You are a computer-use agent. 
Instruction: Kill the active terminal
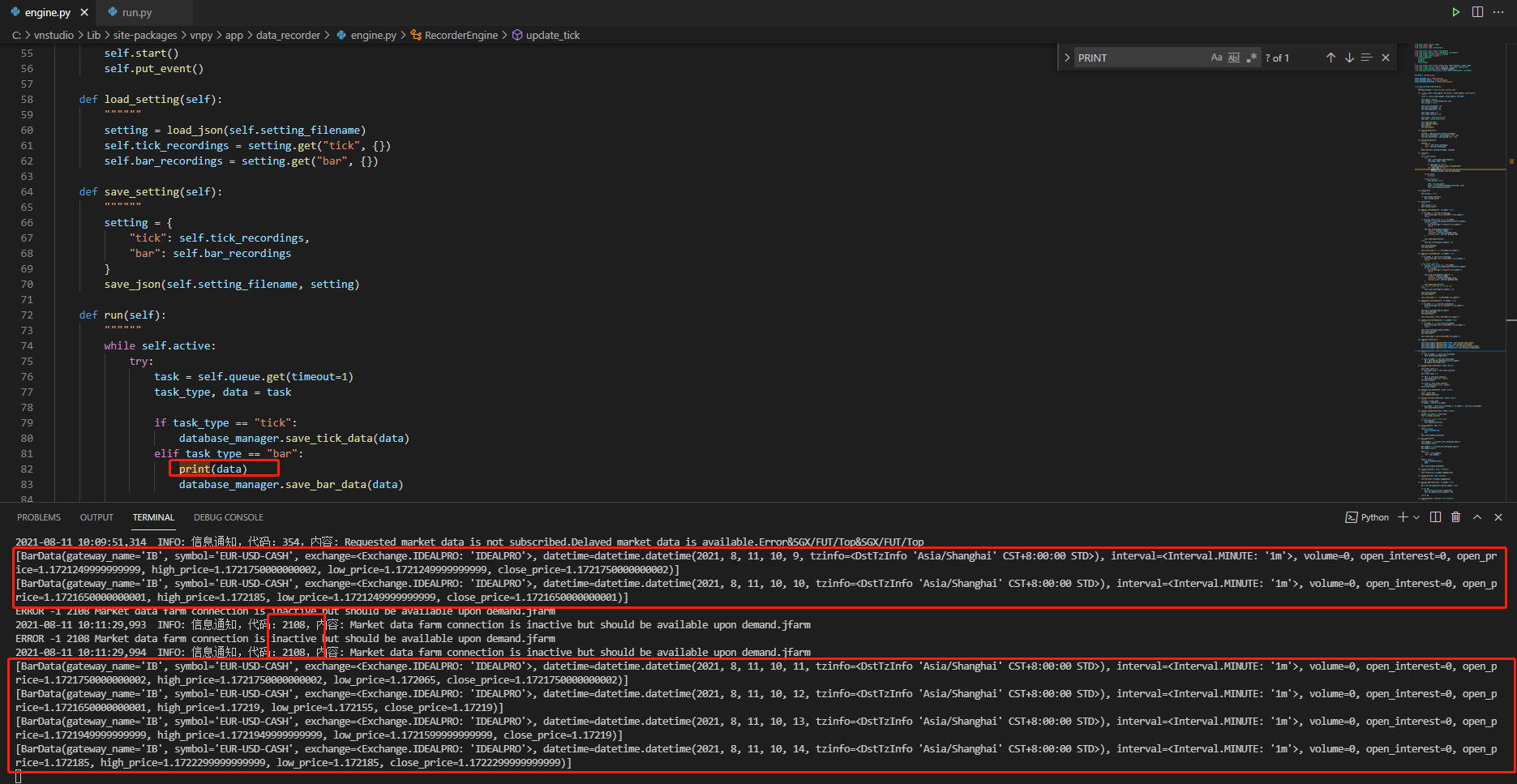pos(1455,516)
